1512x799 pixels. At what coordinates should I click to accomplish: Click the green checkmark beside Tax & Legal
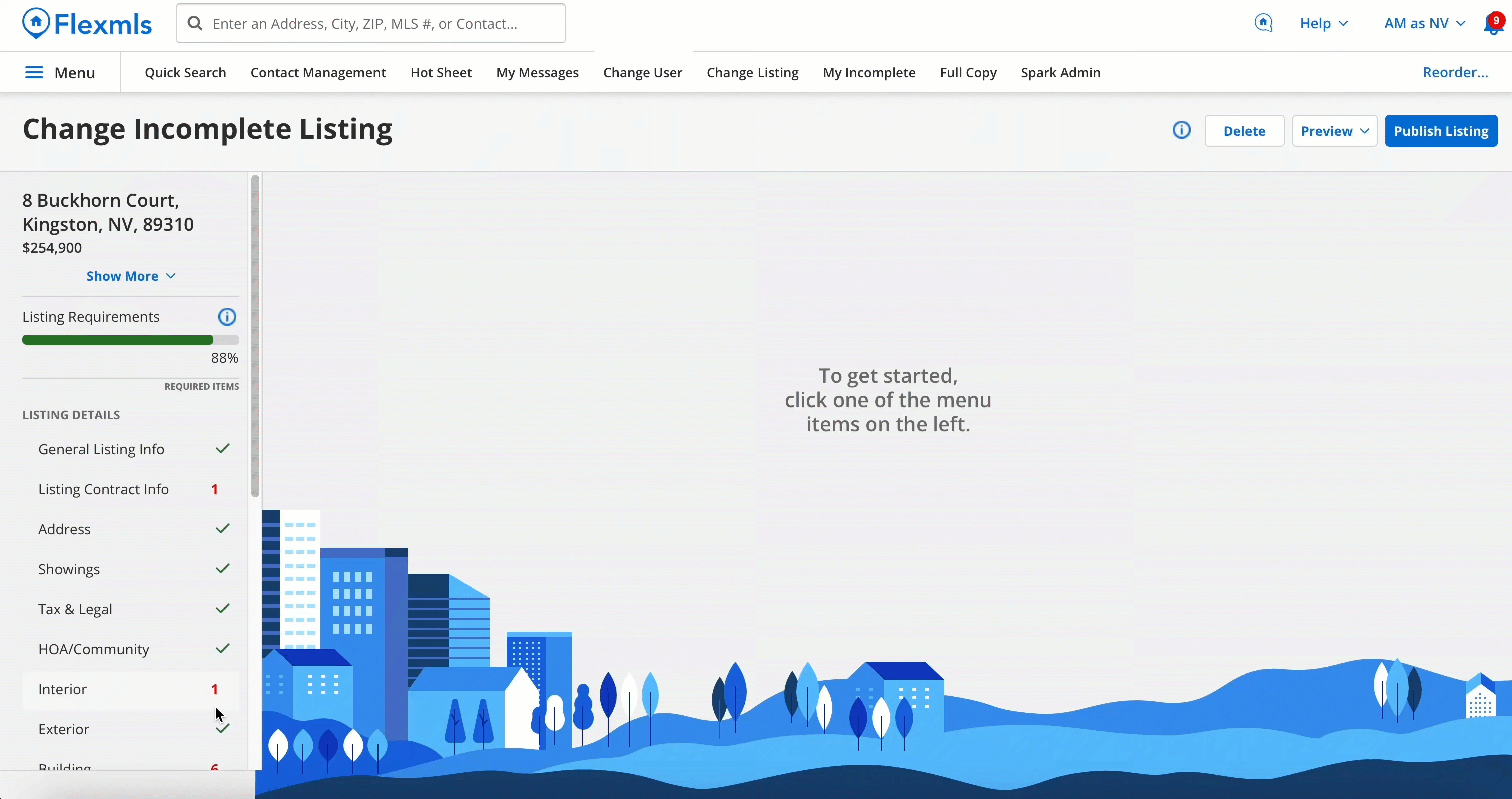coord(222,608)
